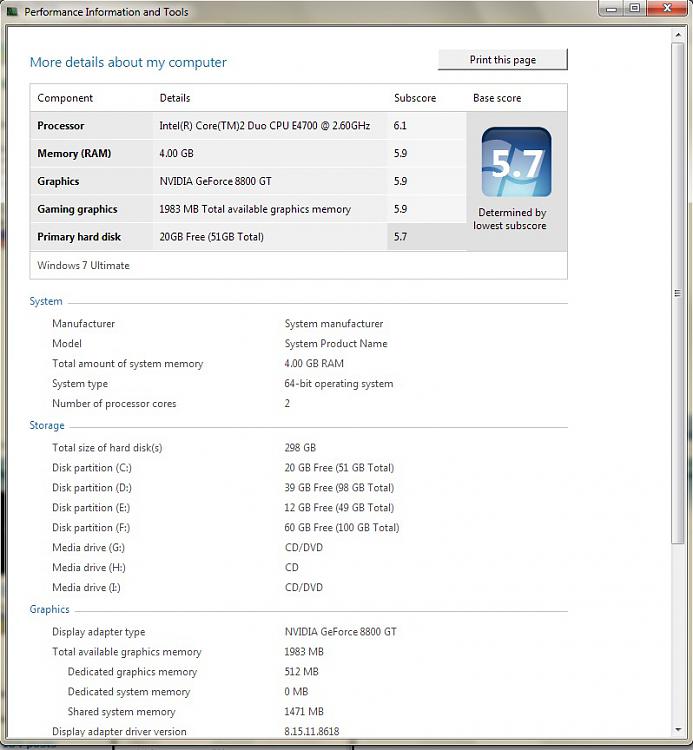
Task: Select the Processor row label
Action: pyautogui.click(x=61, y=126)
